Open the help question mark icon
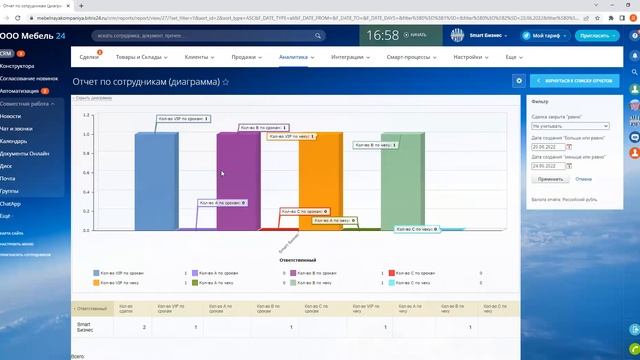Viewport: 640px width, 360px height. point(635,36)
